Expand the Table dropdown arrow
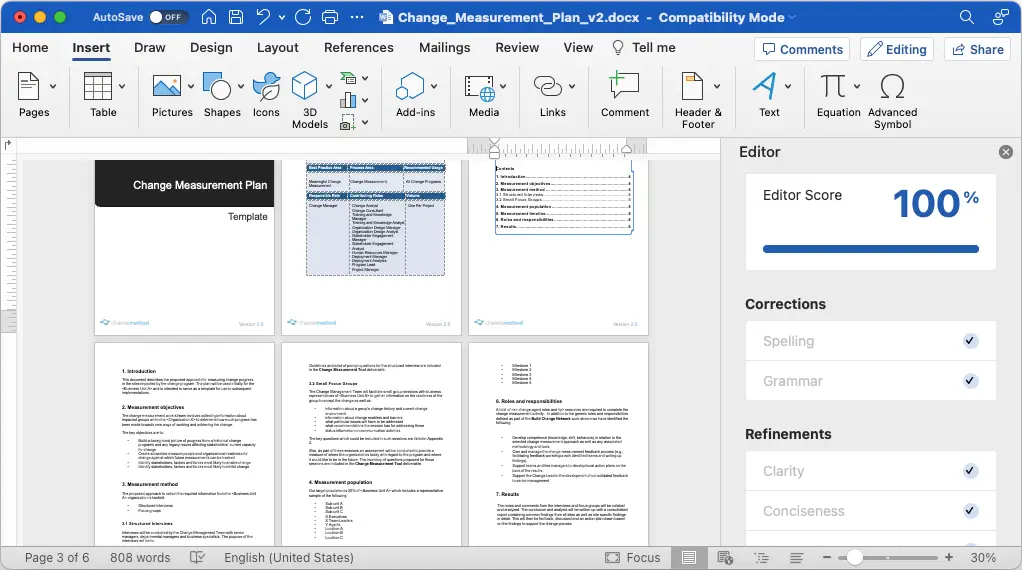Viewport: 1022px width, 570px height. [122, 86]
